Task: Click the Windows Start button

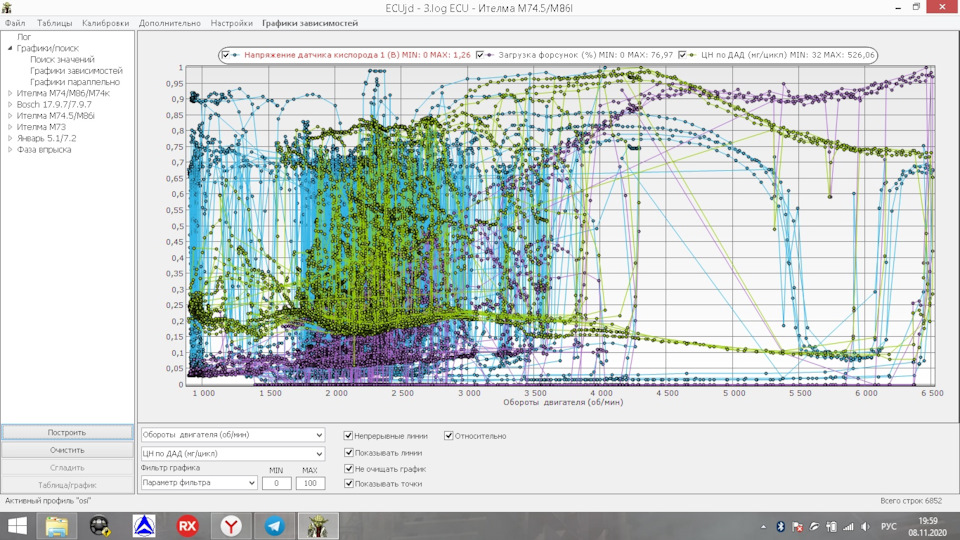Action: [18, 525]
